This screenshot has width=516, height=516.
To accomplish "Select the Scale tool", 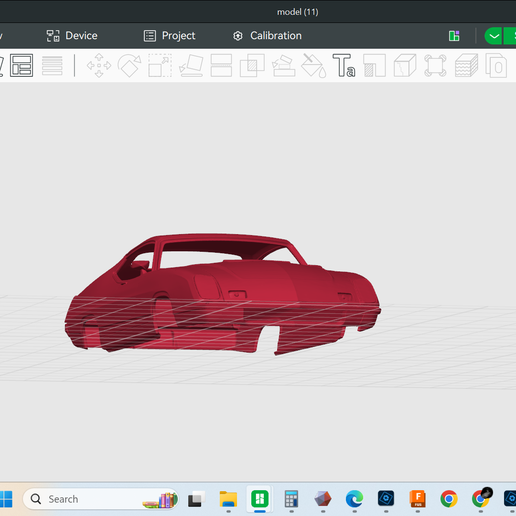I will tap(160, 65).
